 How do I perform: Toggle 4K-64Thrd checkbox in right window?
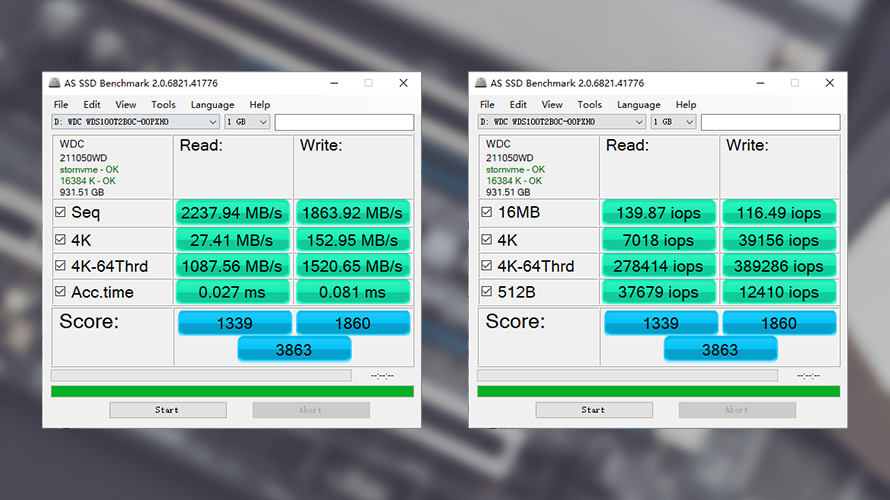tap(486, 265)
